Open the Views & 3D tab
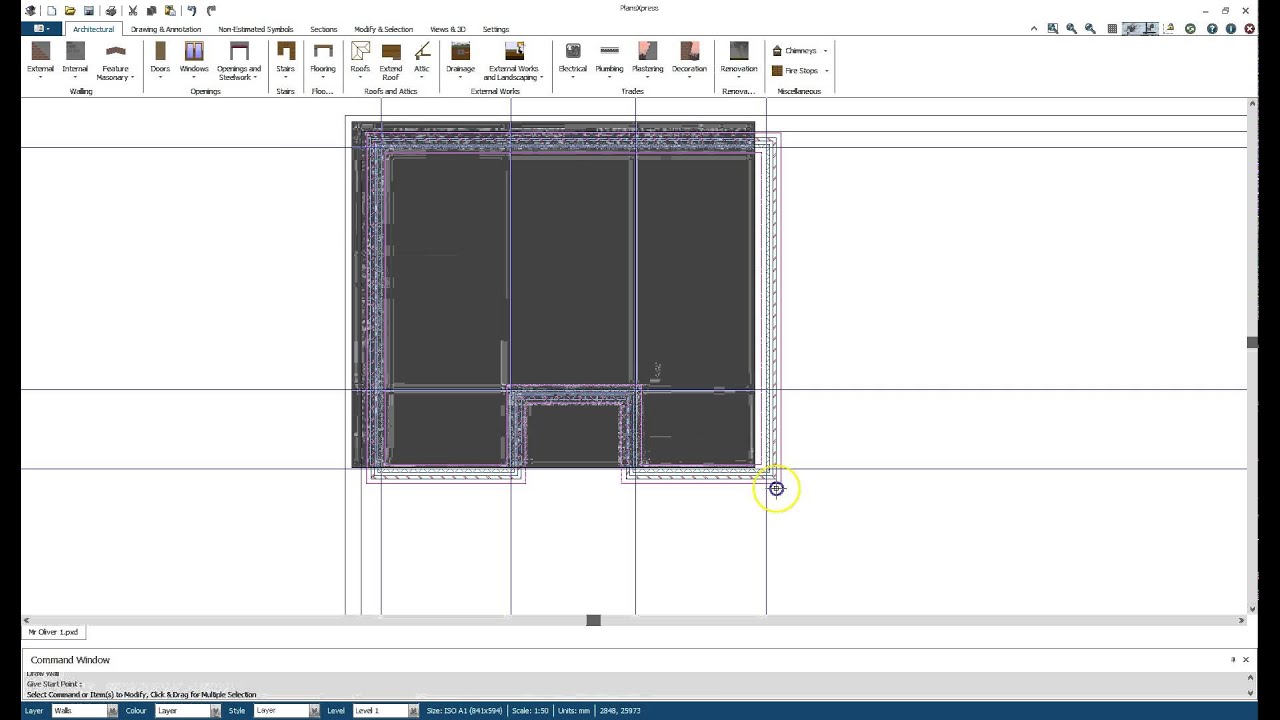Screen dimensions: 1280x720 (x=448, y=29)
